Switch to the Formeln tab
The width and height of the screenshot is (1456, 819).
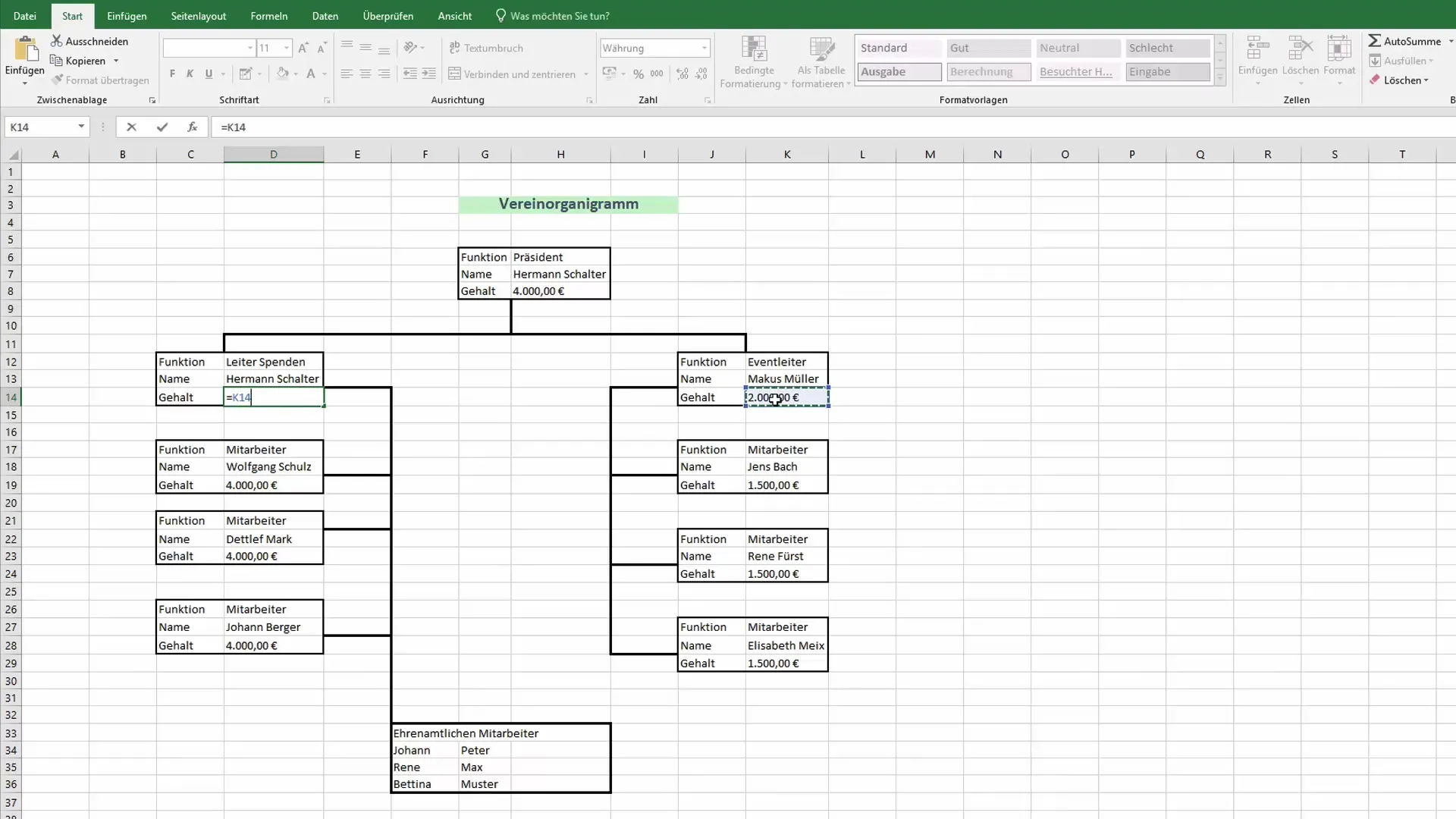pos(269,16)
